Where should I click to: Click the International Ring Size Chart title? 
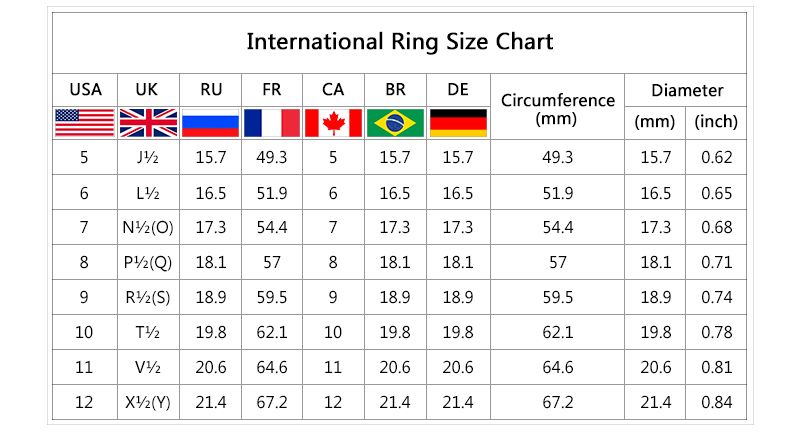point(399,42)
